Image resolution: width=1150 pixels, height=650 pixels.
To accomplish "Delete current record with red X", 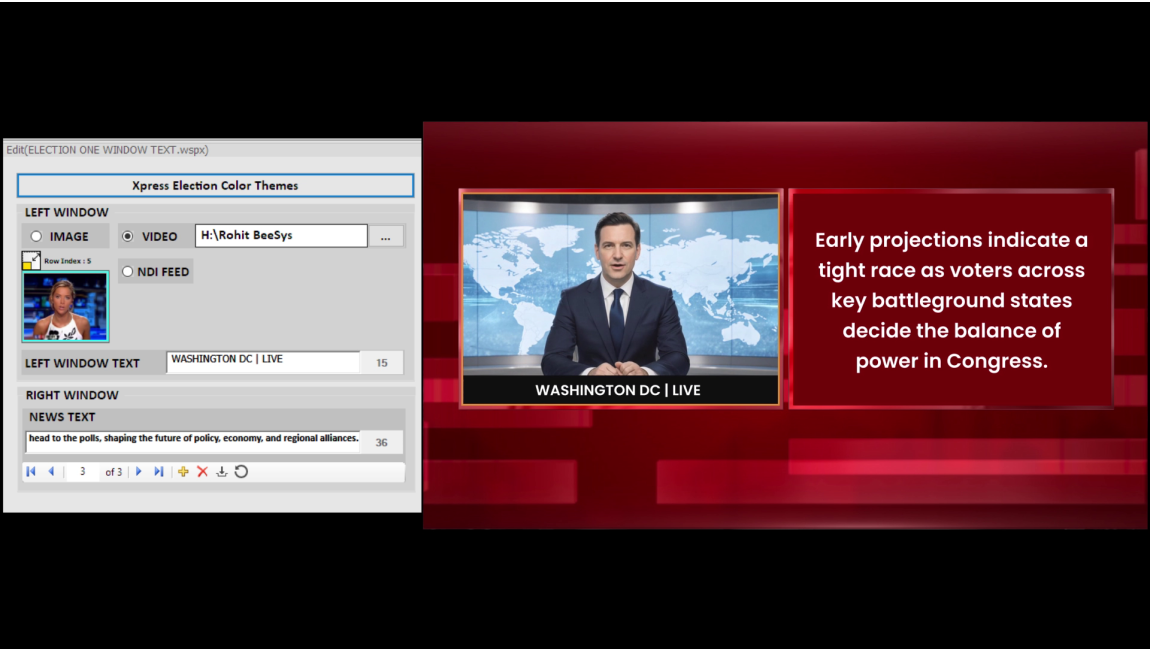I will (202, 472).
